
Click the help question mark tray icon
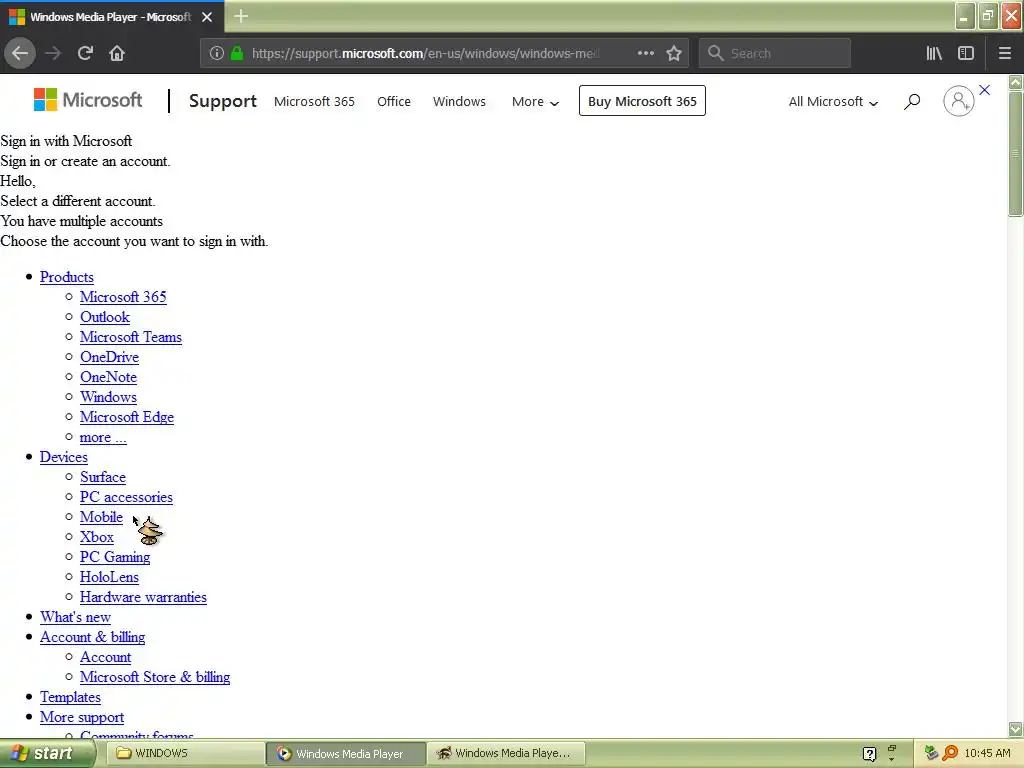[x=869, y=754]
